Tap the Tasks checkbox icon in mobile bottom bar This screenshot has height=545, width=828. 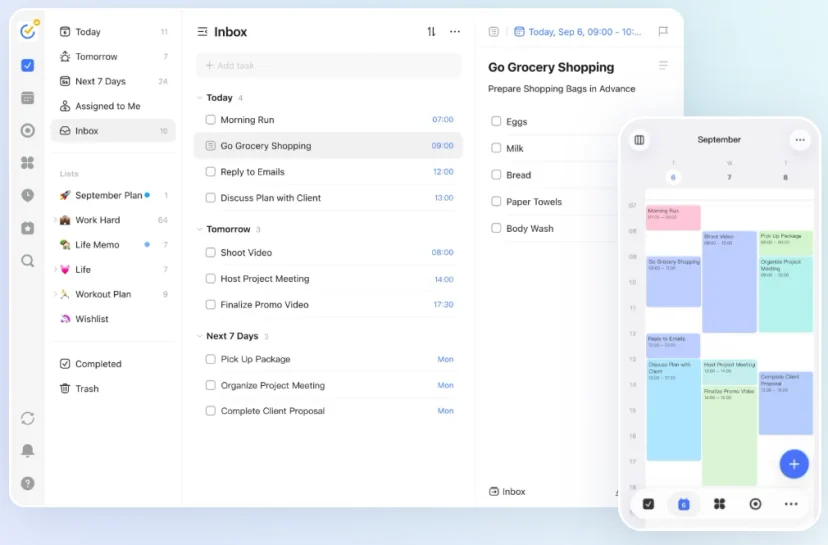(648, 504)
